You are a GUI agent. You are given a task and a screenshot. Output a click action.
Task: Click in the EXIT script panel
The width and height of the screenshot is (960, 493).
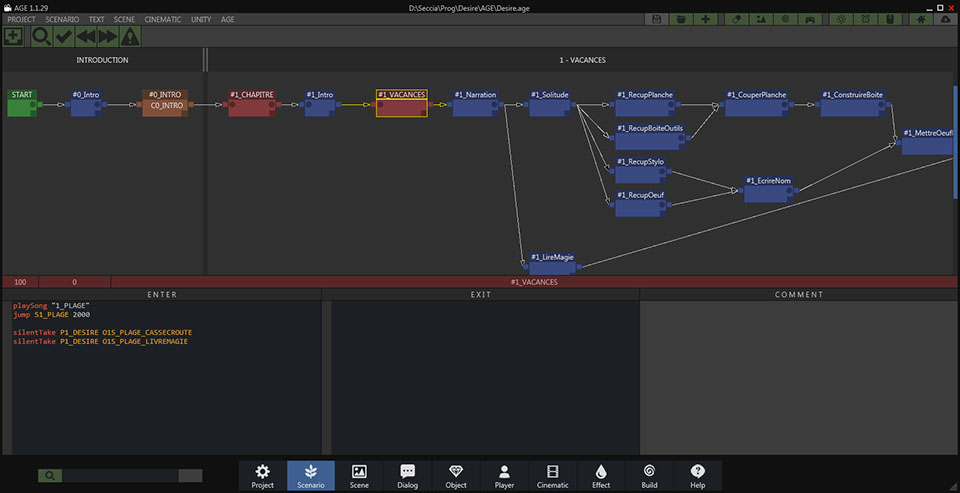481,380
